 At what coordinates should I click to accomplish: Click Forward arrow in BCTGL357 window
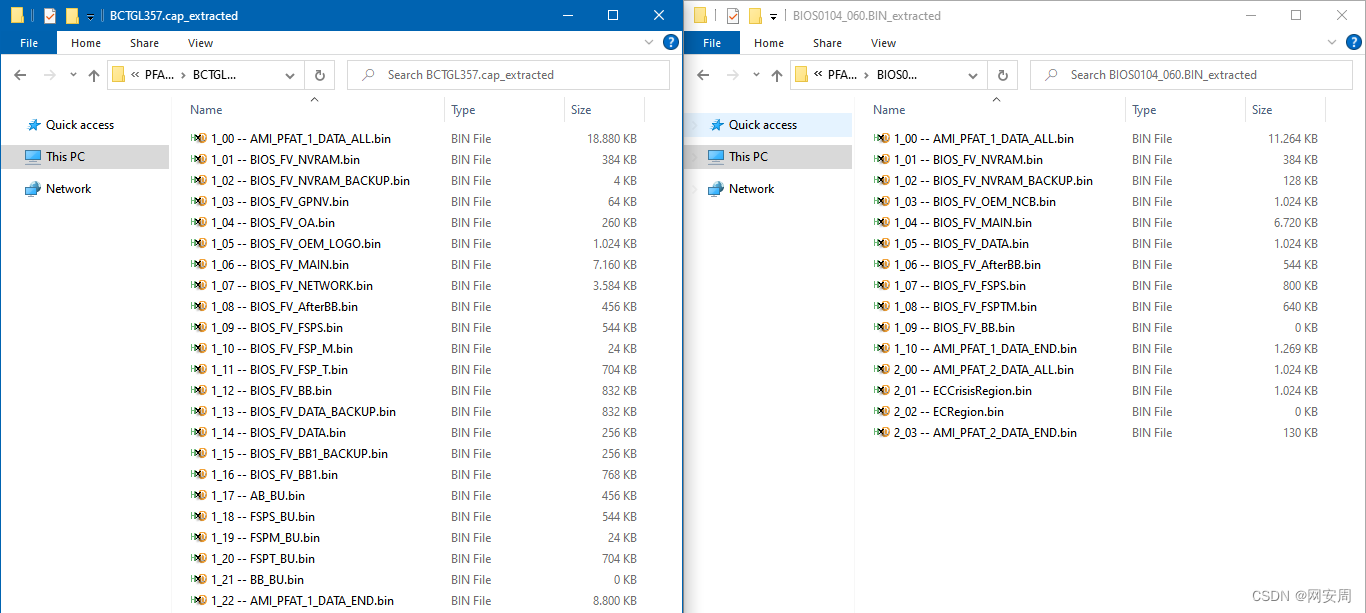(49, 75)
